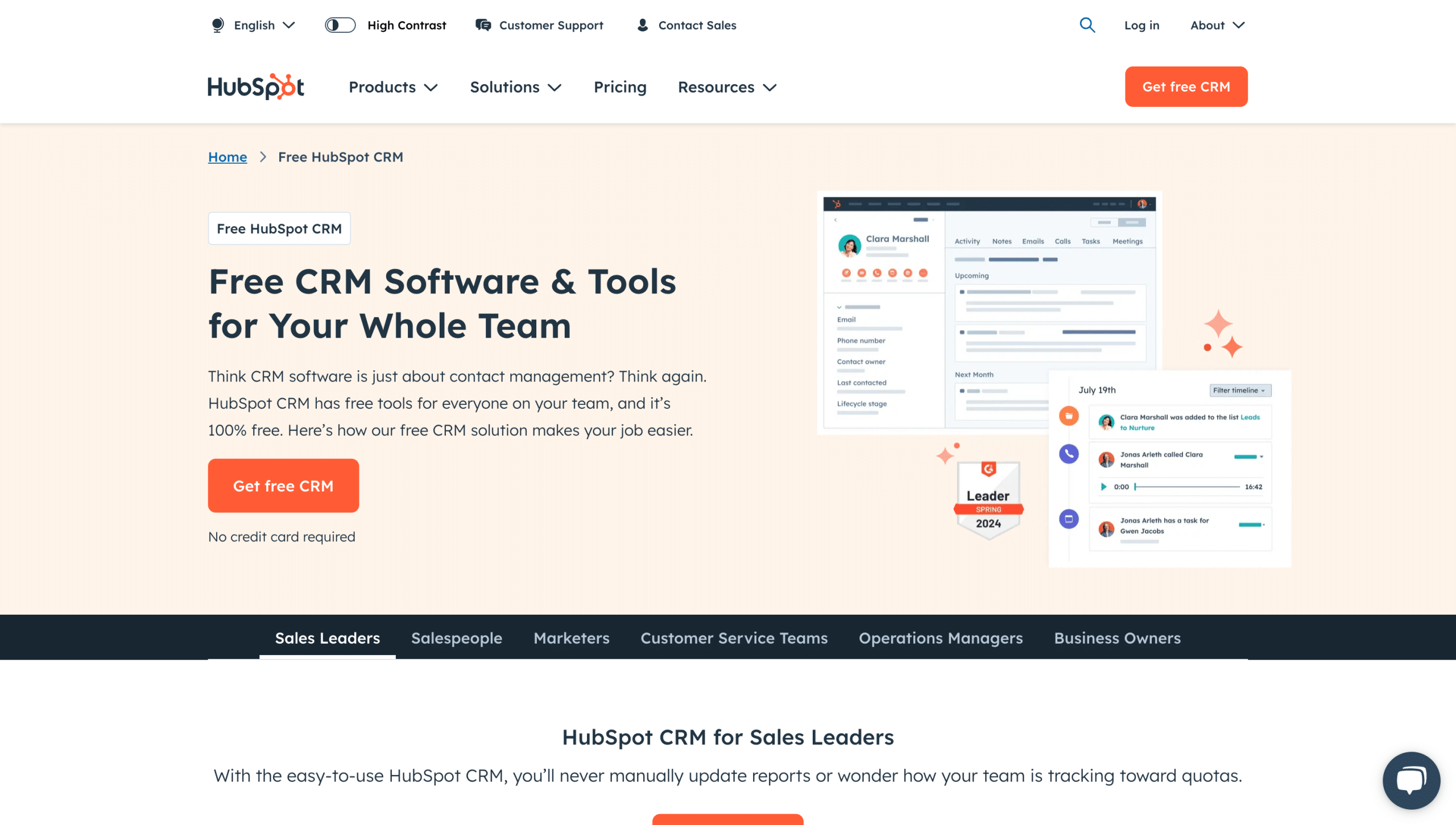Screen dimensions: 1456x825
Task: Expand the About dropdown
Action: coord(1217,25)
